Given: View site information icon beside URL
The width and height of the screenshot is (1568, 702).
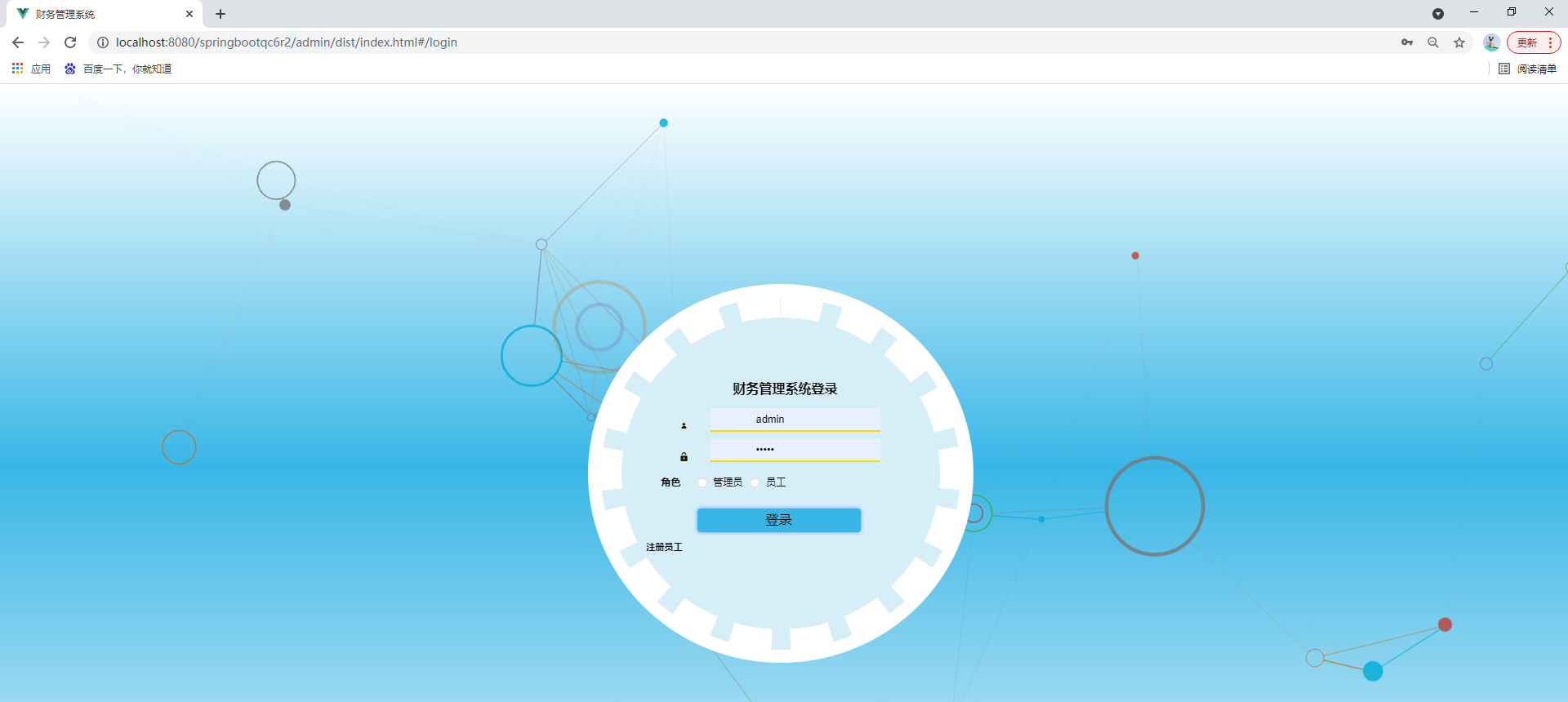Looking at the screenshot, I should tap(103, 42).
